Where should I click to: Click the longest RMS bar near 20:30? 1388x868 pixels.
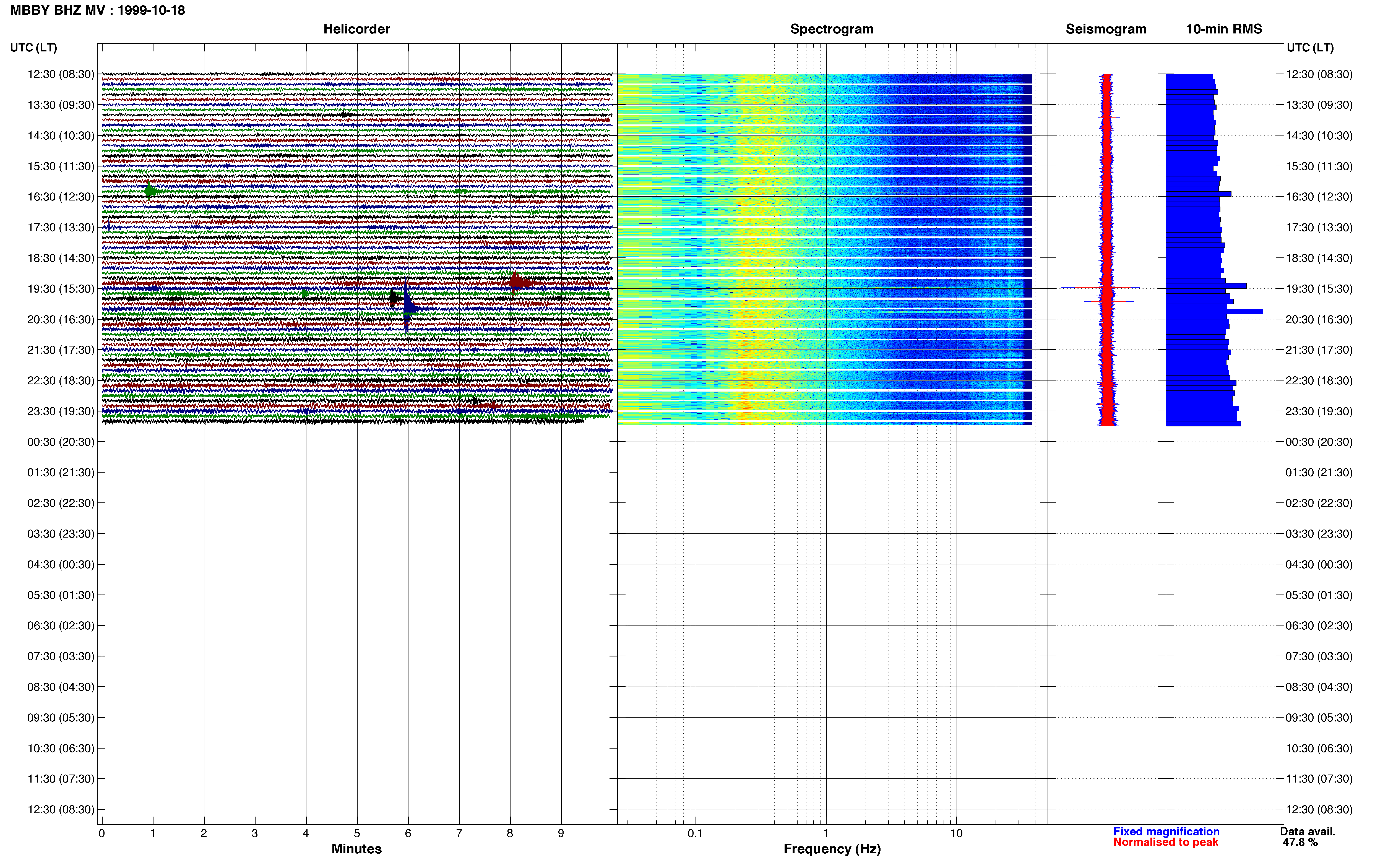coord(1214,311)
